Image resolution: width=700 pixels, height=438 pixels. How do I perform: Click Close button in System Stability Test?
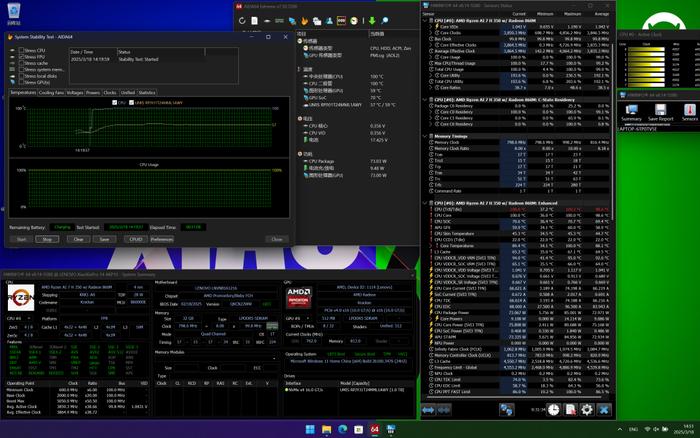point(277,239)
